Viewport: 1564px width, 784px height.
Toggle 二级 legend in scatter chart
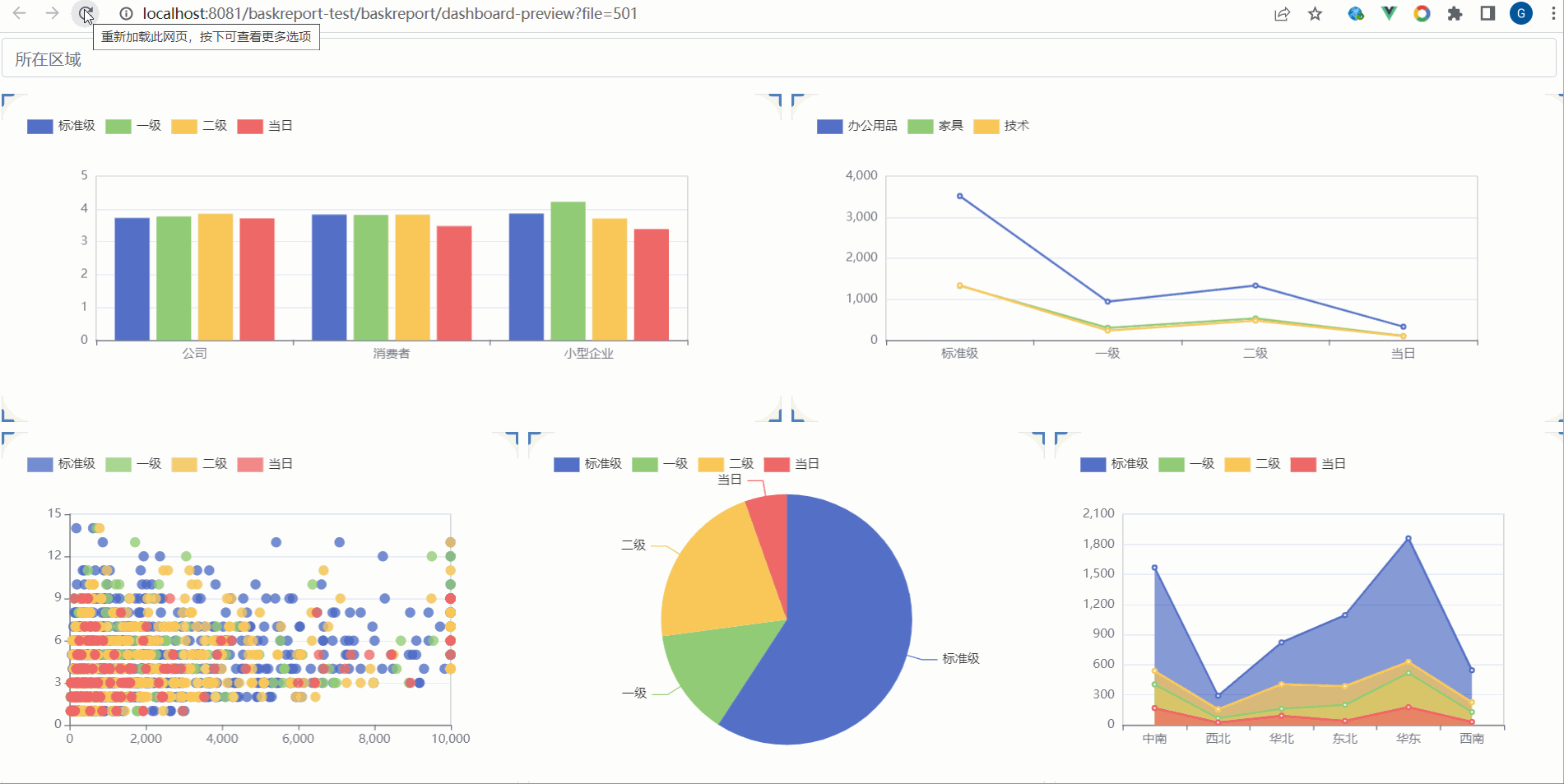(199, 464)
